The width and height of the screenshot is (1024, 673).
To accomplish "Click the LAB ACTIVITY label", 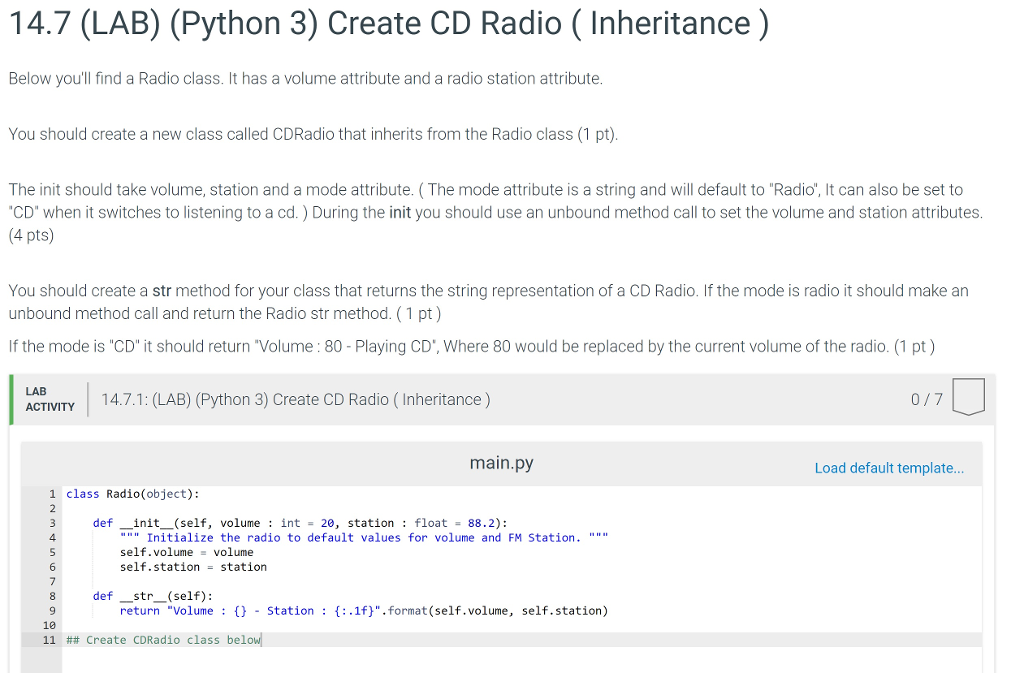I will click(47, 398).
